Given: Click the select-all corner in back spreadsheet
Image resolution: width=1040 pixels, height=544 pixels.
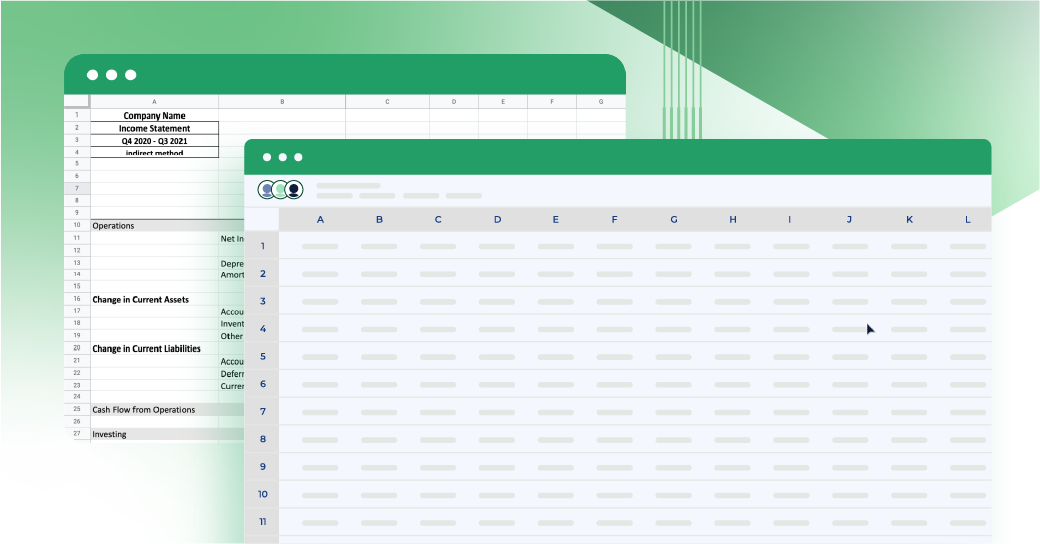Looking at the screenshot, I should click(77, 102).
